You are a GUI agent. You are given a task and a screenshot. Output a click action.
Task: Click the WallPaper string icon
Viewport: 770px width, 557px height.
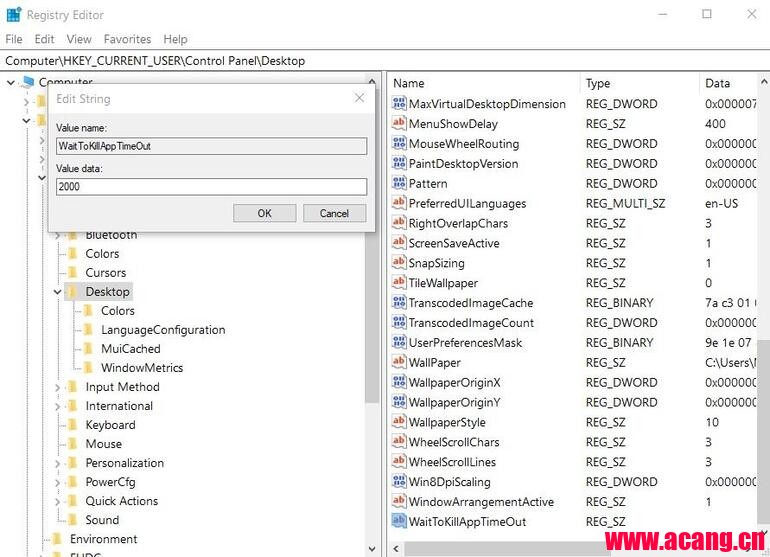point(399,362)
